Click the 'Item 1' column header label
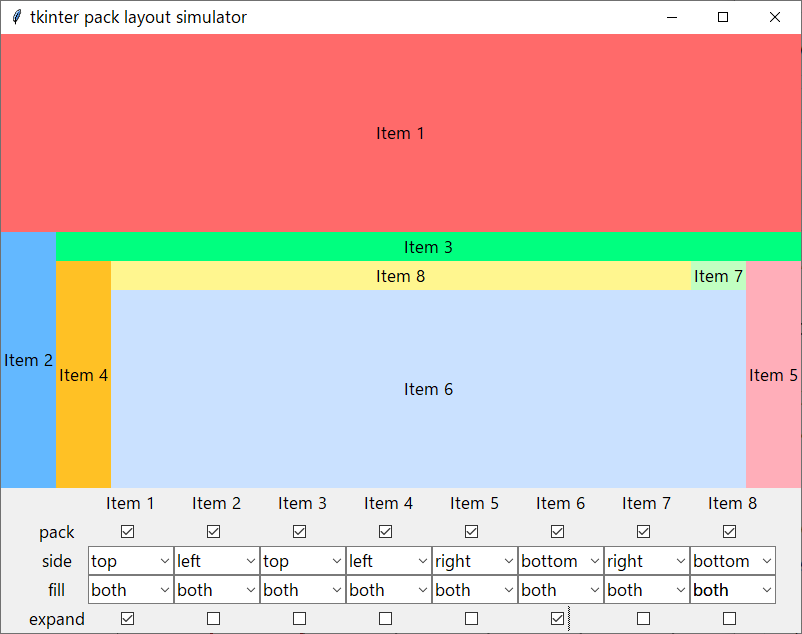The image size is (802, 634). coord(130,503)
